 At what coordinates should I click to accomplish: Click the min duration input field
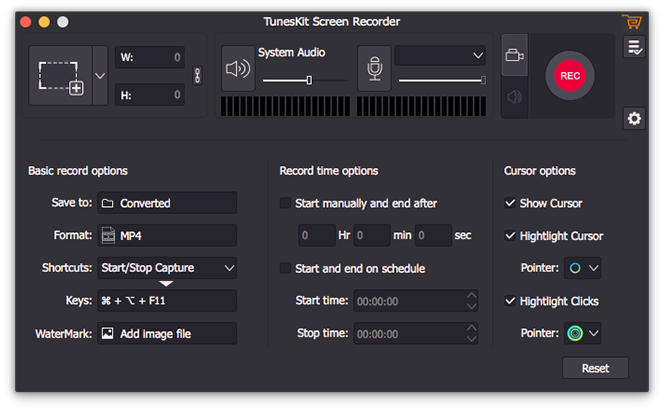[x=372, y=235]
